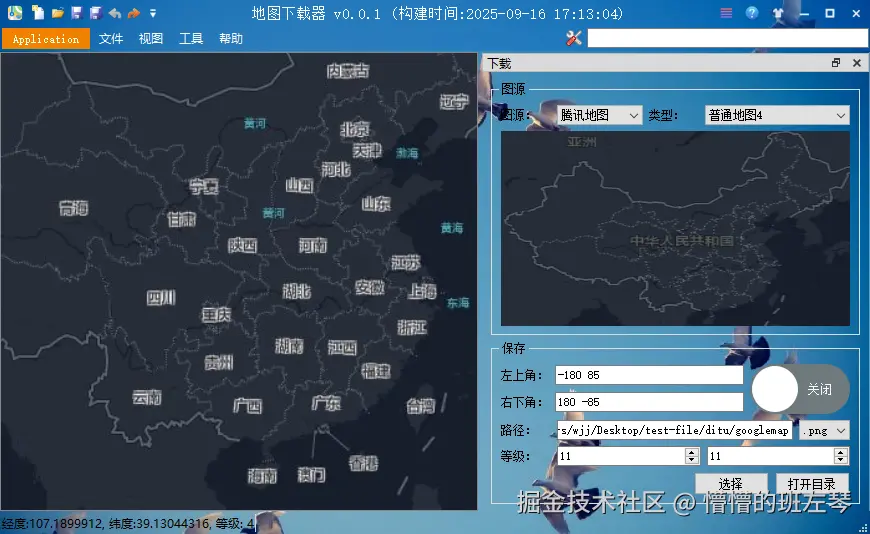Viewport: 870px width, 534px height.
Task: Open the 图源 dropdown showing 腾讯地图
Action: pyautogui.click(x=600, y=115)
